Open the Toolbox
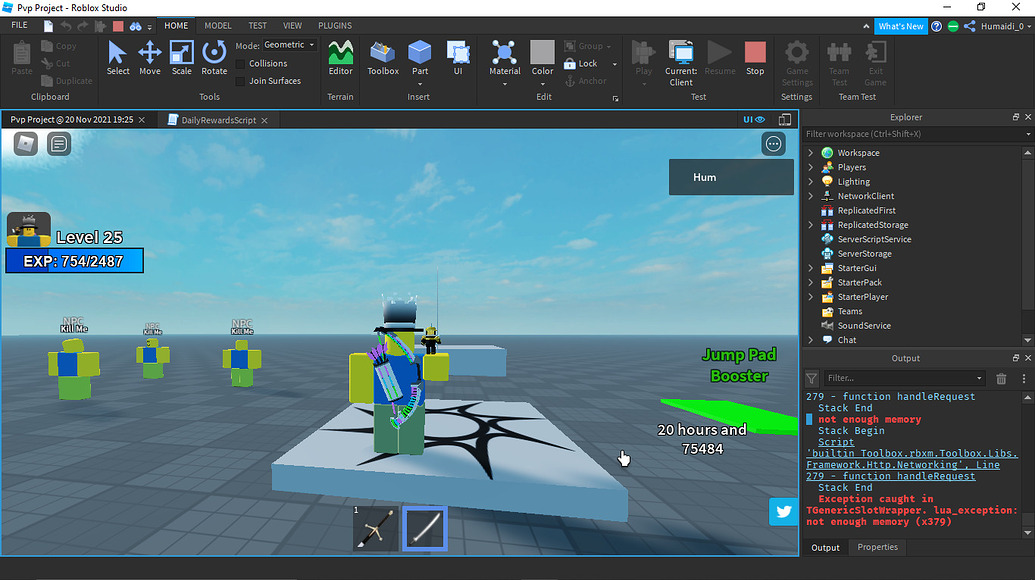Viewport: 1035px width, 580px height. click(381, 57)
